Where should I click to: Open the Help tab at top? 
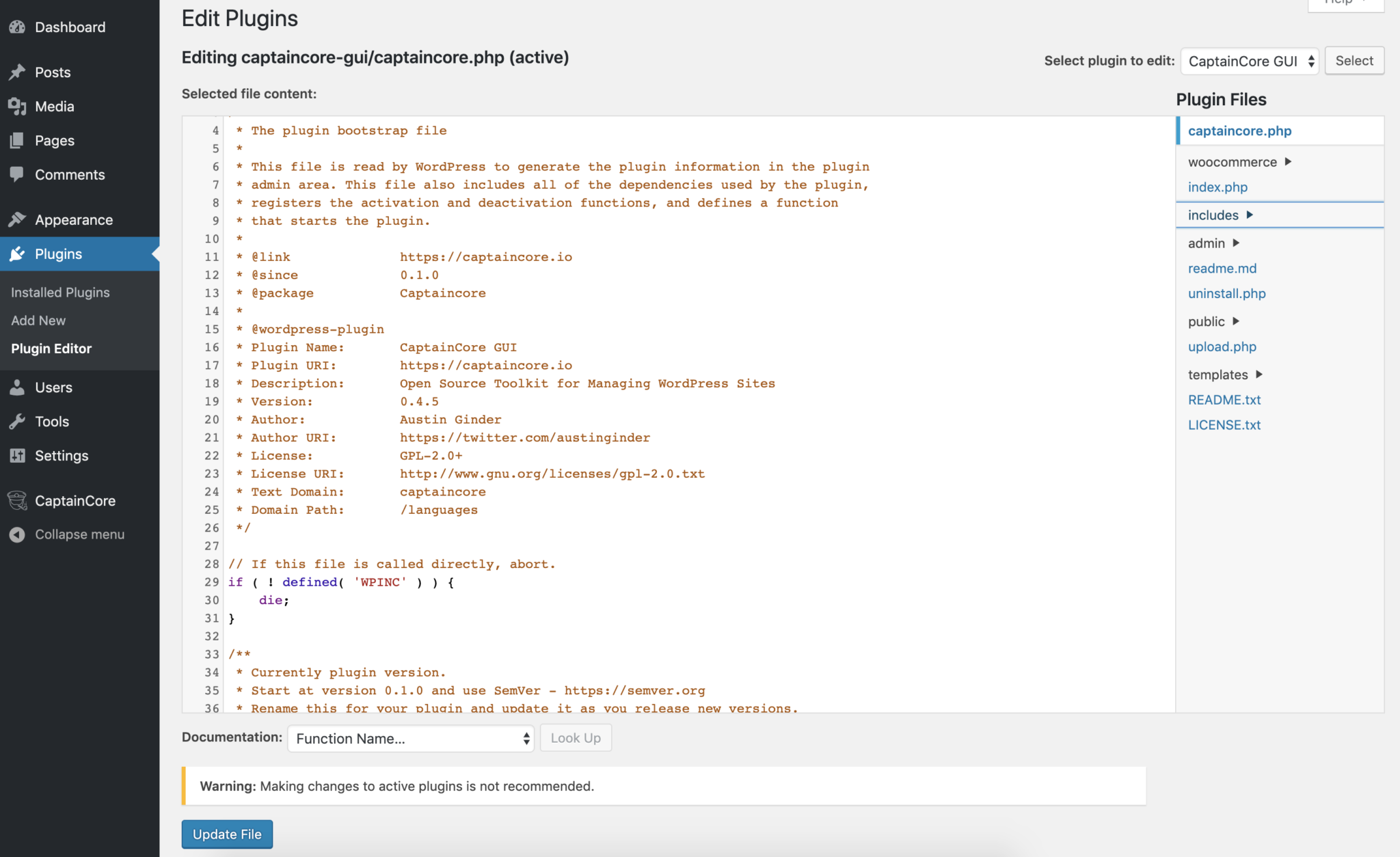pos(1345,3)
